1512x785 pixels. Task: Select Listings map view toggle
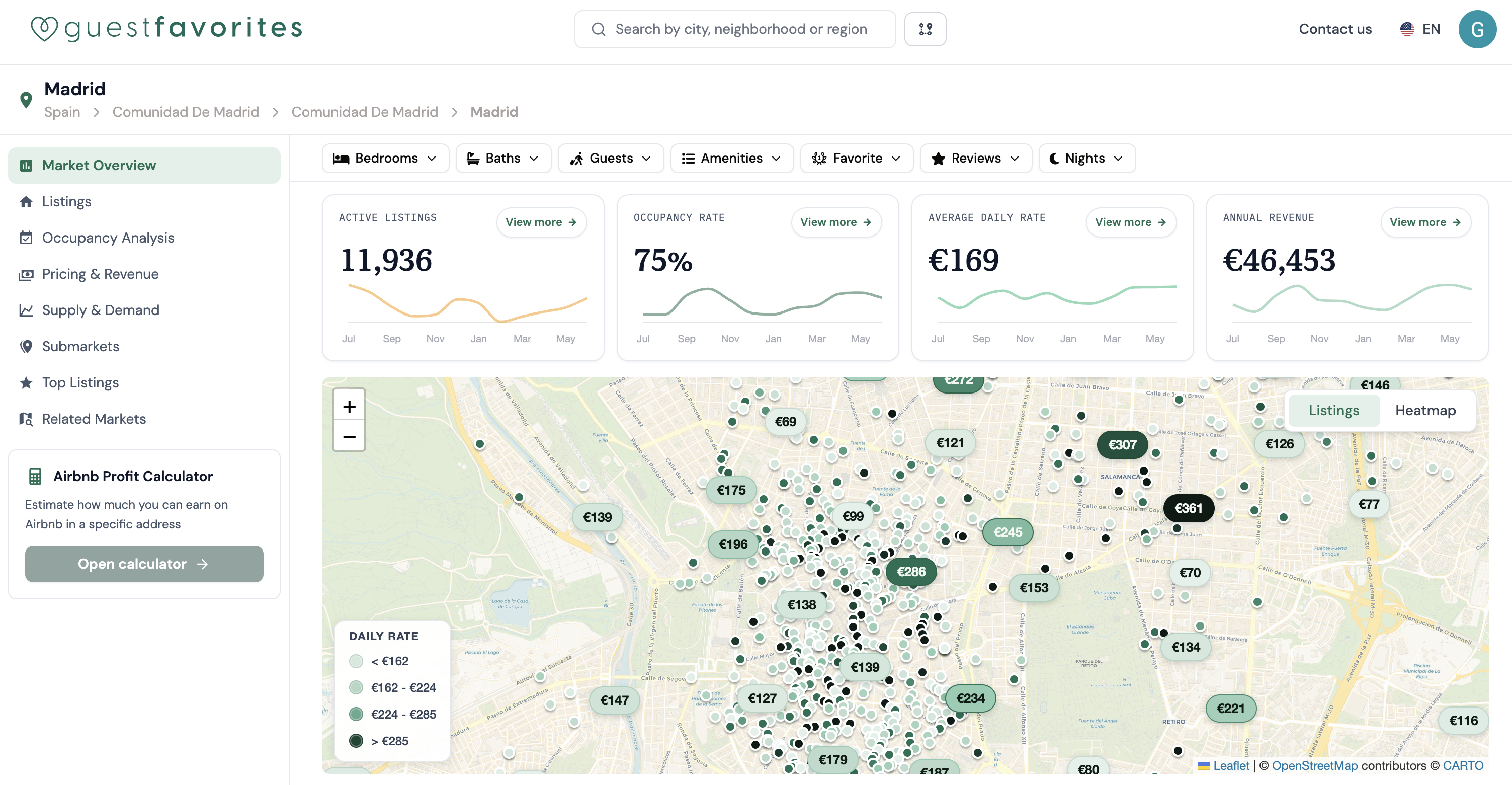pos(1333,411)
